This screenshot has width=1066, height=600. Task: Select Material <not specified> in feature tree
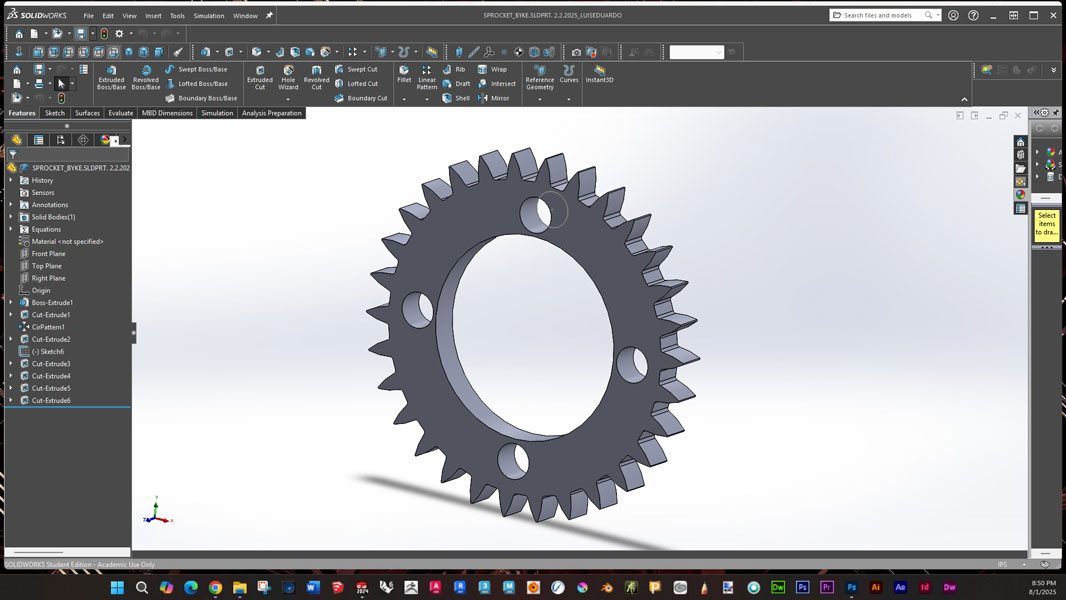coord(66,241)
